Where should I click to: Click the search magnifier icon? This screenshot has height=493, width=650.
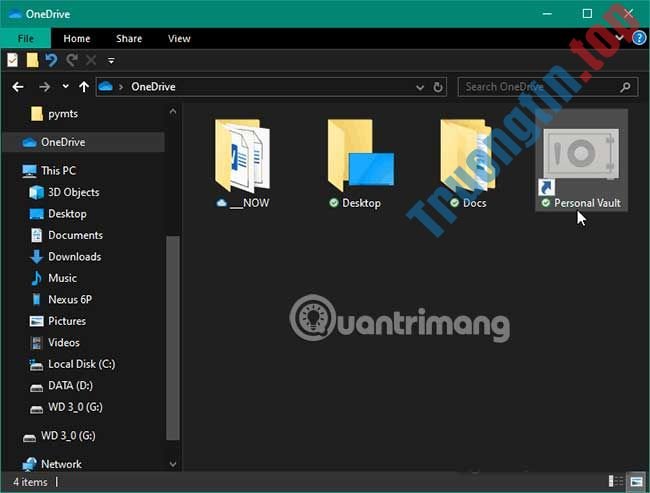click(626, 87)
